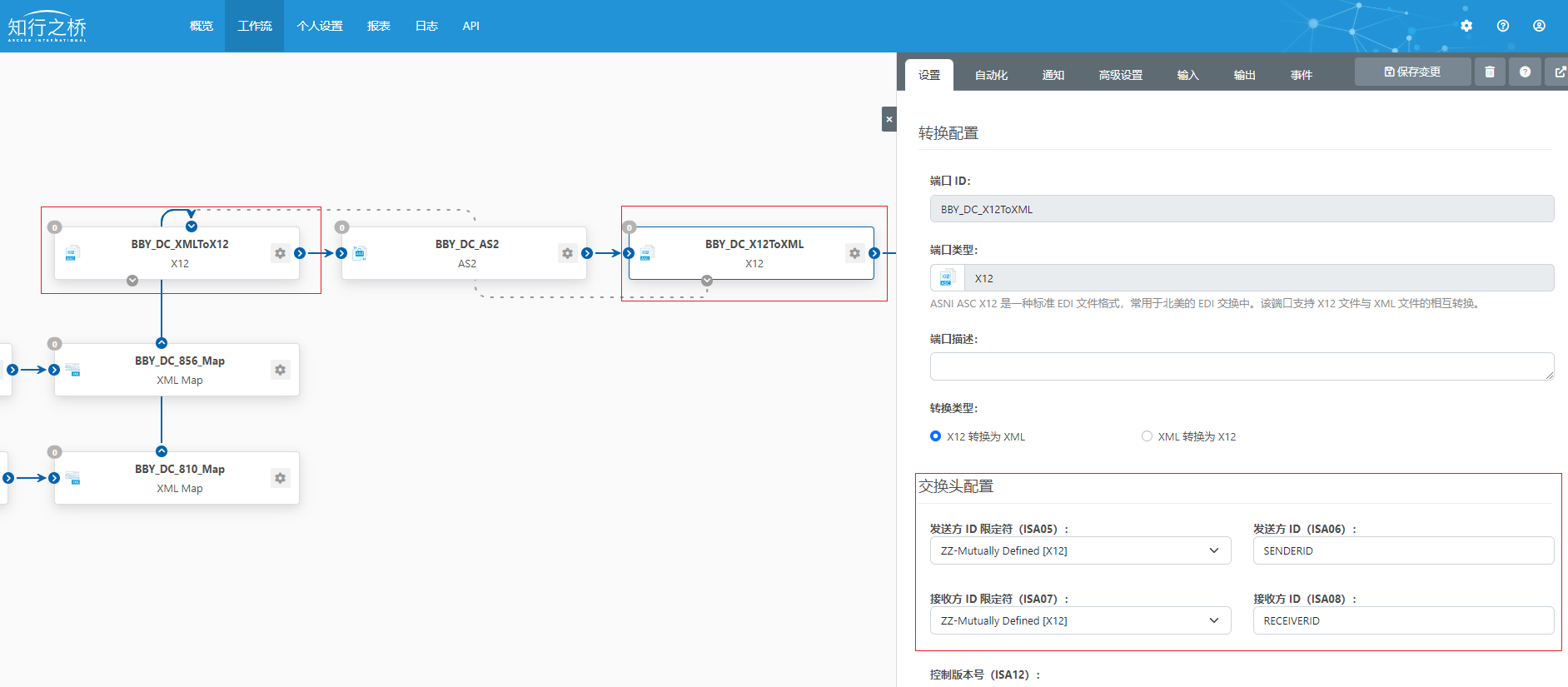Click the 保存变更 button
Image resolution: width=1568 pixels, height=687 pixels.
coord(1412,72)
